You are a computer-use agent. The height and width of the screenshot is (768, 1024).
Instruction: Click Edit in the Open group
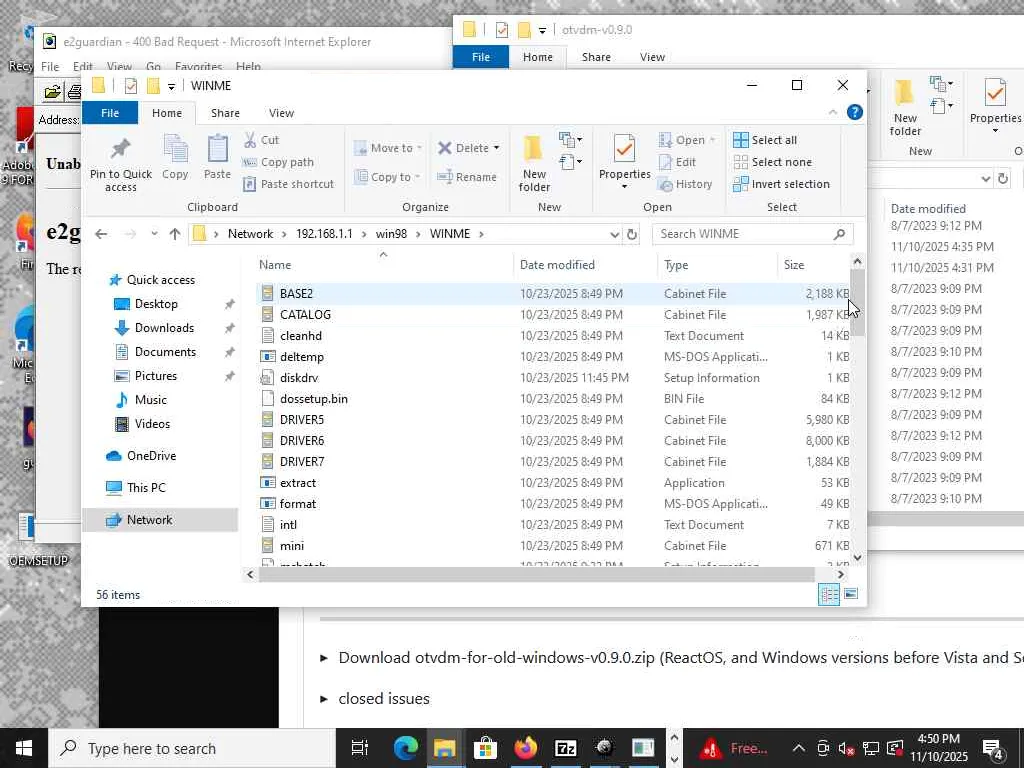pos(677,162)
